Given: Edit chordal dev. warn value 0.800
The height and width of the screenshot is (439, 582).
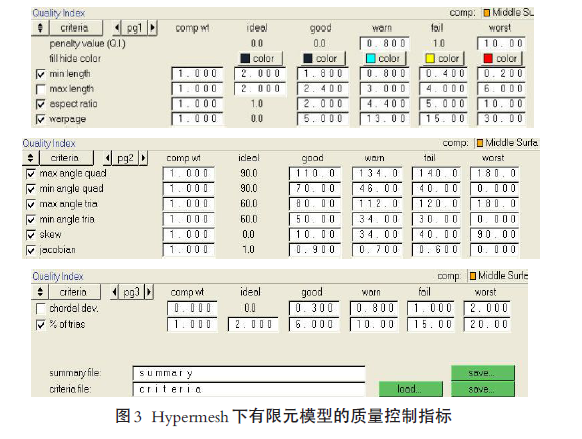Looking at the screenshot, I should click(x=374, y=308).
